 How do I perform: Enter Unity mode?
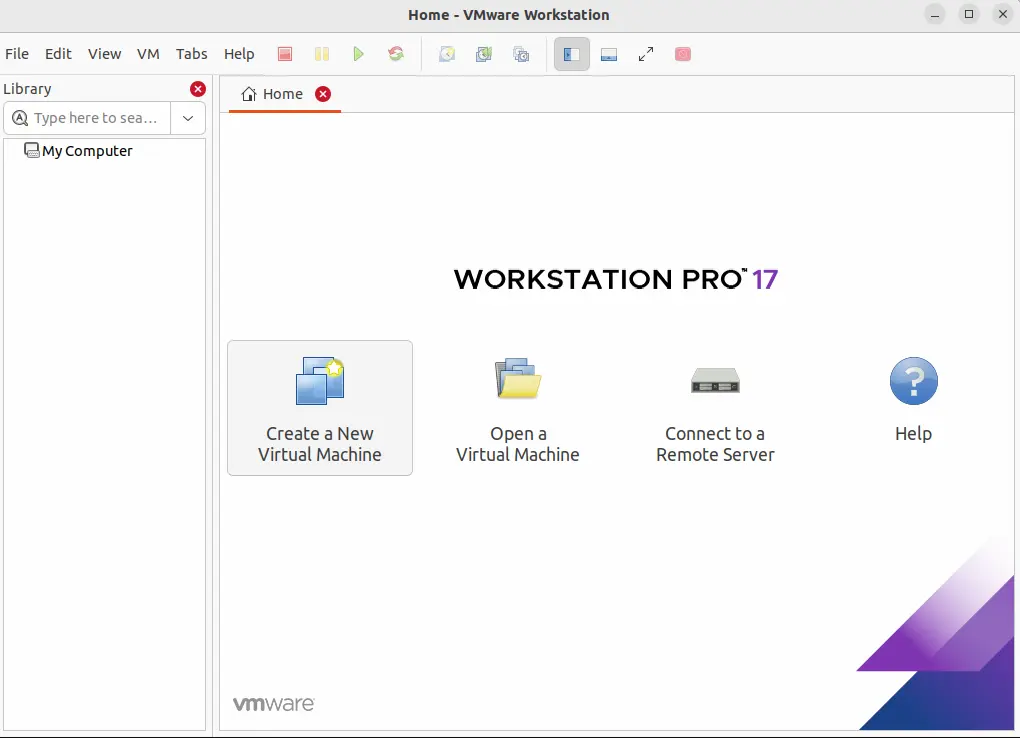pos(682,54)
